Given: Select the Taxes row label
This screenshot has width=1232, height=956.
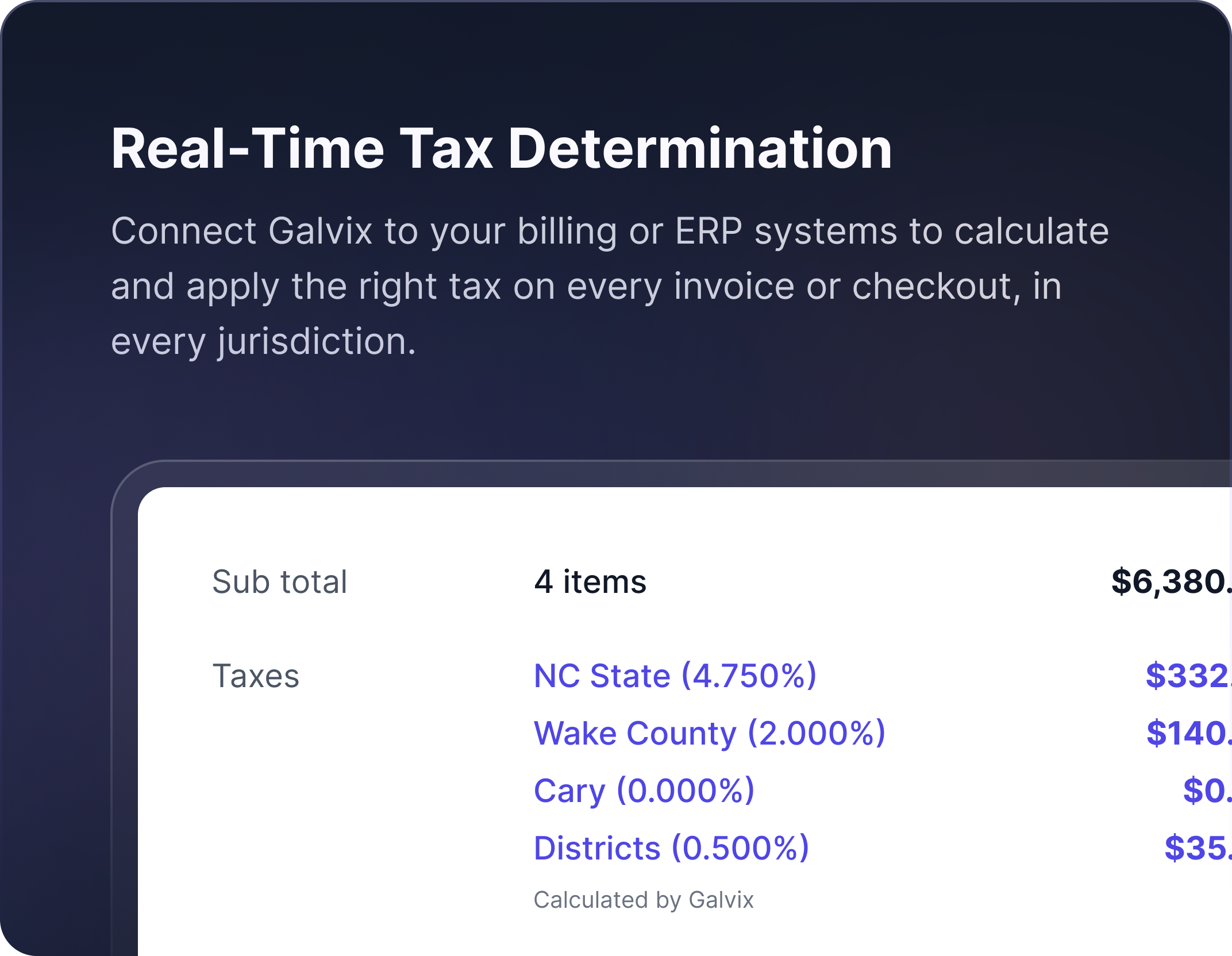Looking at the screenshot, I should click(x=256, y=676).
